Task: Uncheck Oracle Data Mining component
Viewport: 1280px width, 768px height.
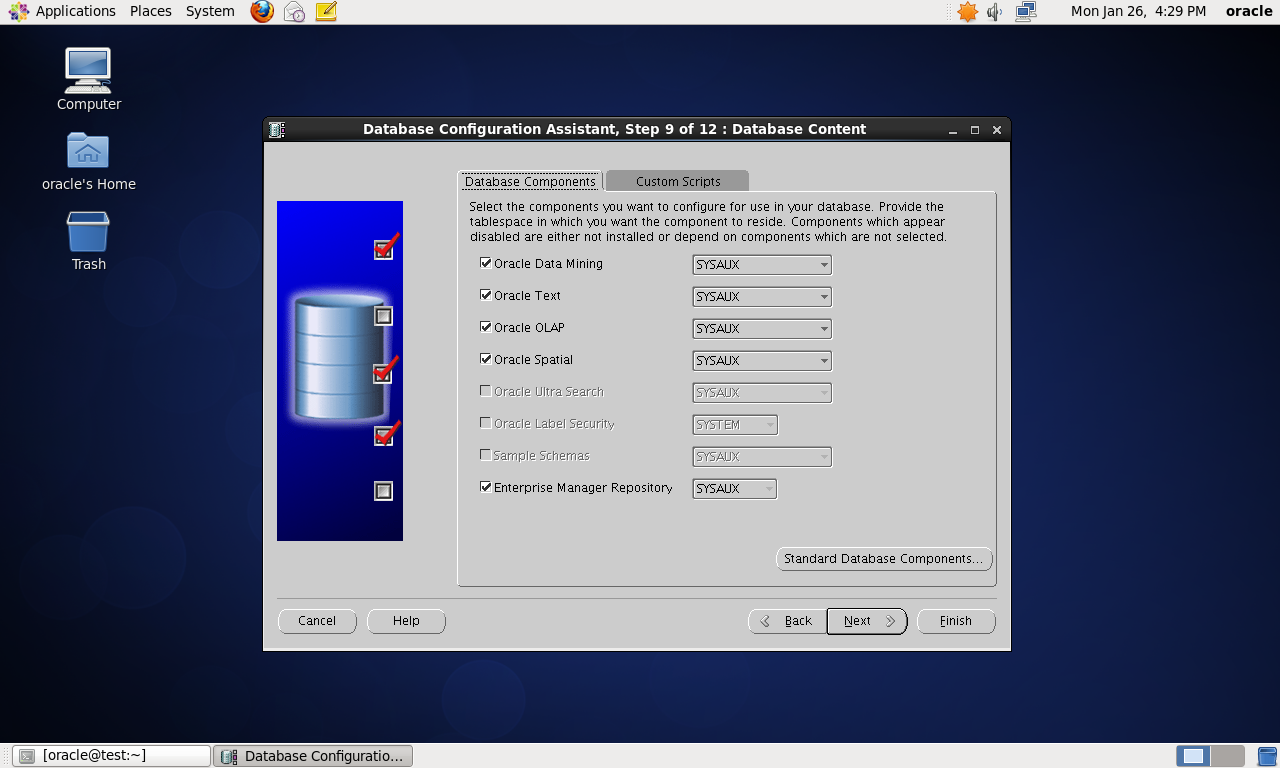Action: tap(486, 264)
